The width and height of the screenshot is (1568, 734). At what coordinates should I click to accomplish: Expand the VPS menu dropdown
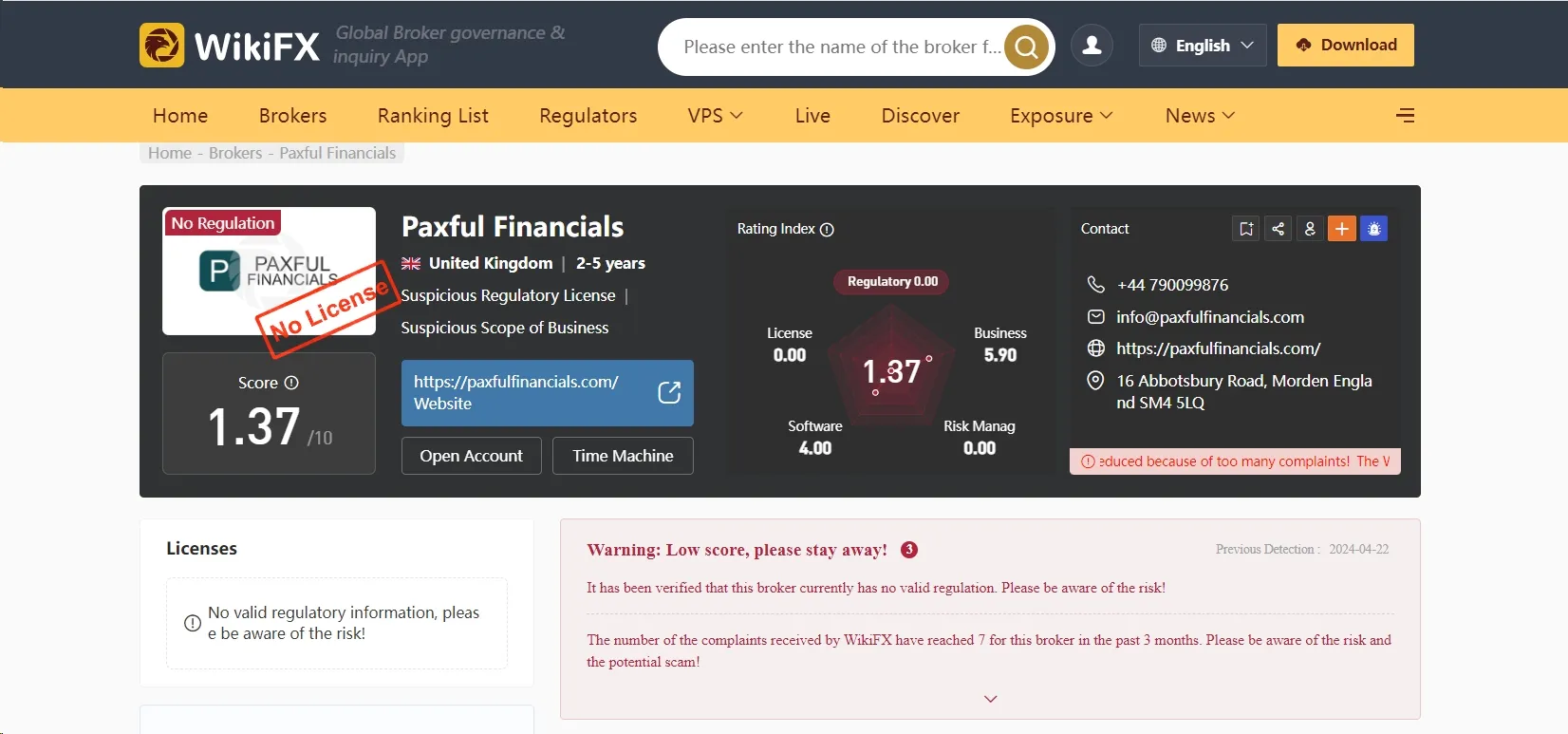(x=715, y=116)
